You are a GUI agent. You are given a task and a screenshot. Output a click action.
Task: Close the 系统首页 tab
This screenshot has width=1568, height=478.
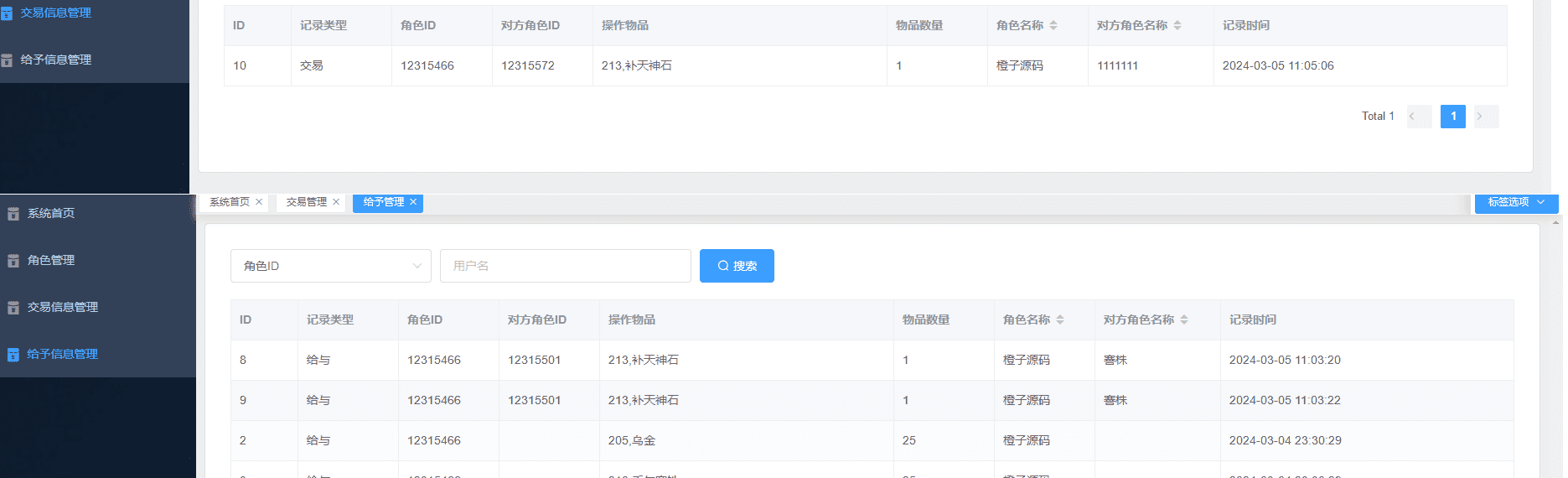pyautogui.click(x=259, y=202)
